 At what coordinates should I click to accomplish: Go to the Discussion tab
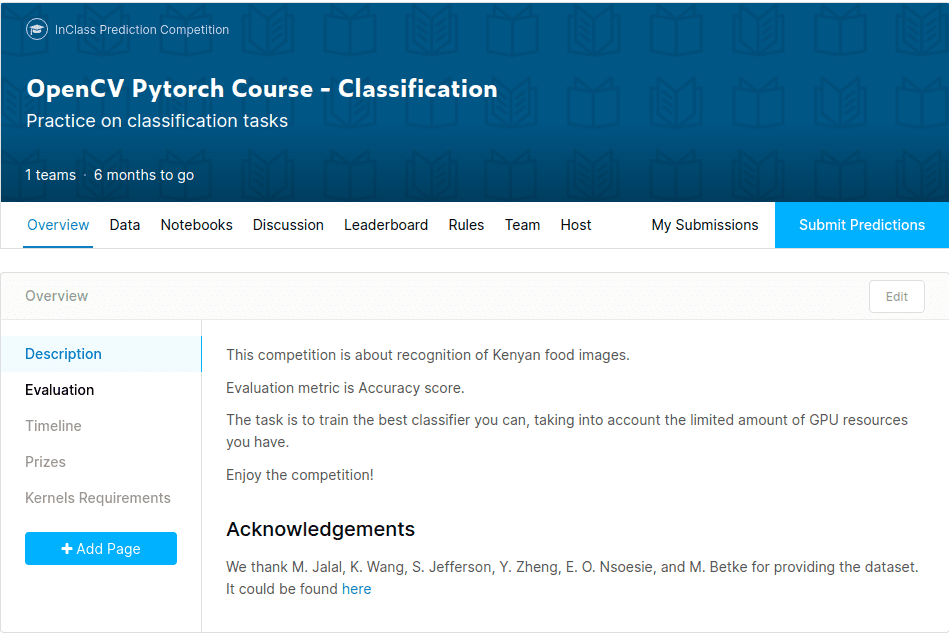[288, 225]
